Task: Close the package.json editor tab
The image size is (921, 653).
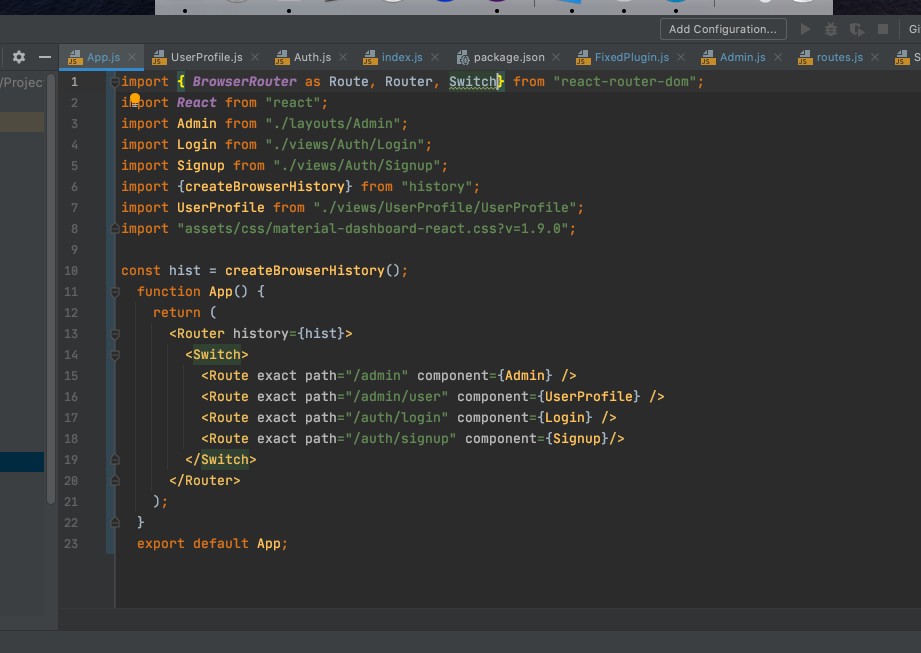Action: pos(556,58)
